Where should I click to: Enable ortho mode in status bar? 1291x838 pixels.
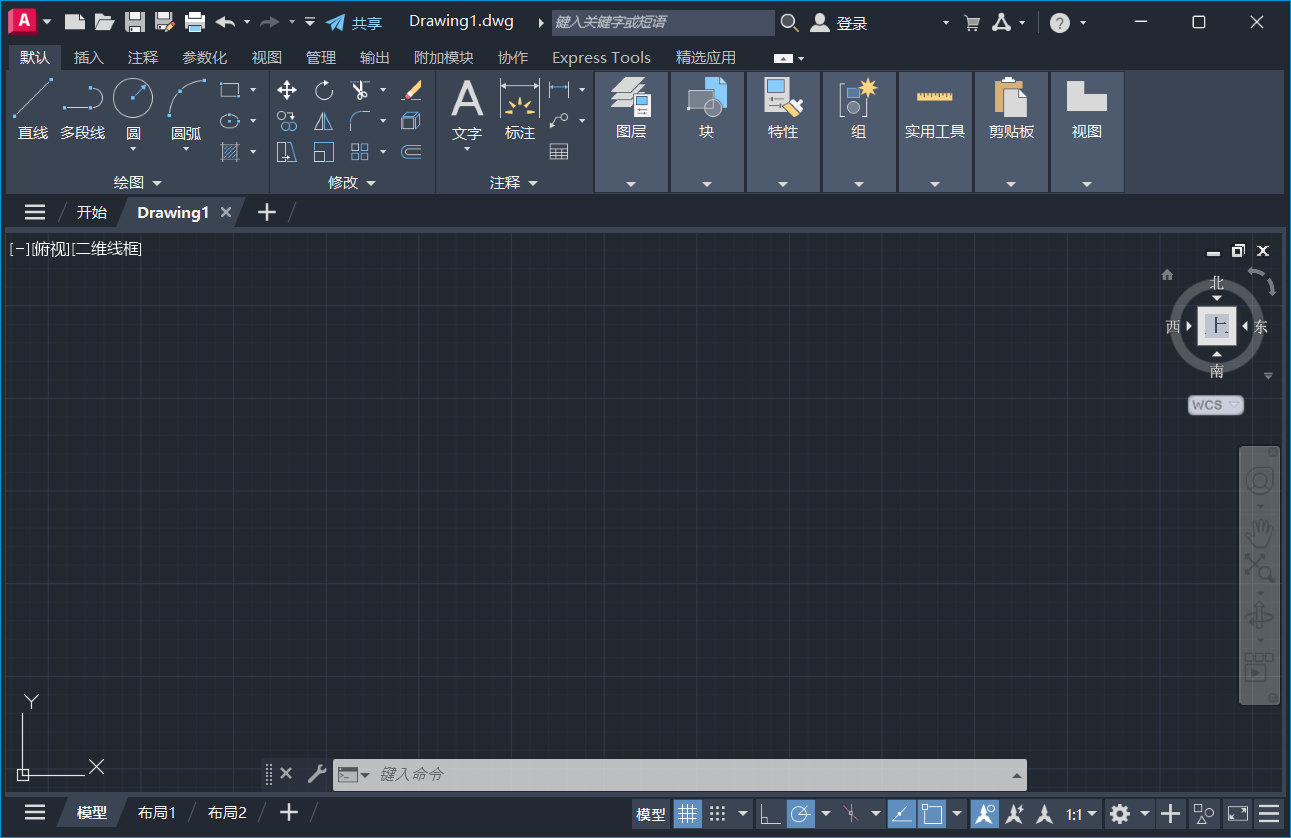(769, 814)
